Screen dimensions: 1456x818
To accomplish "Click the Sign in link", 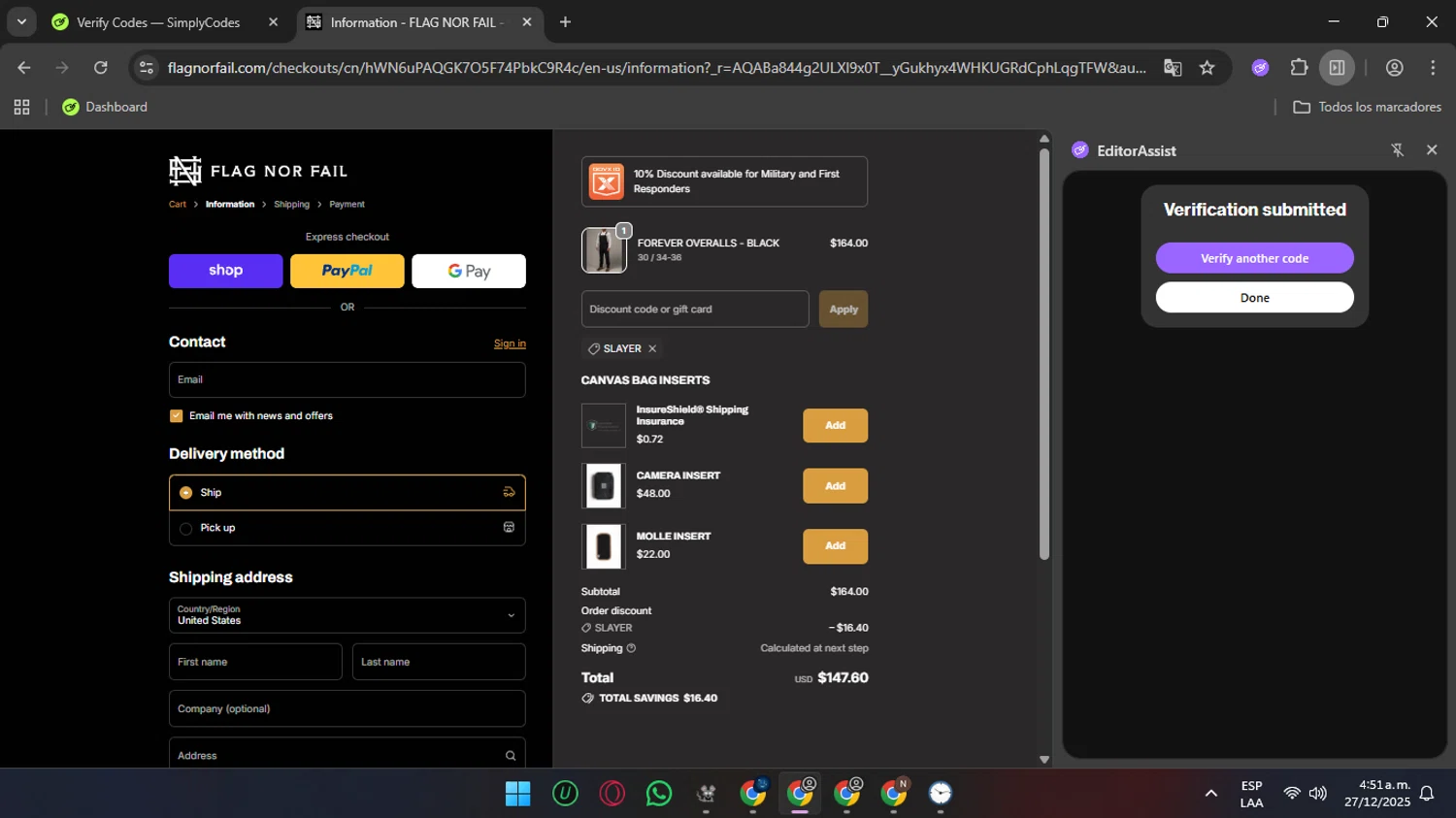I will tap(510, 344).
